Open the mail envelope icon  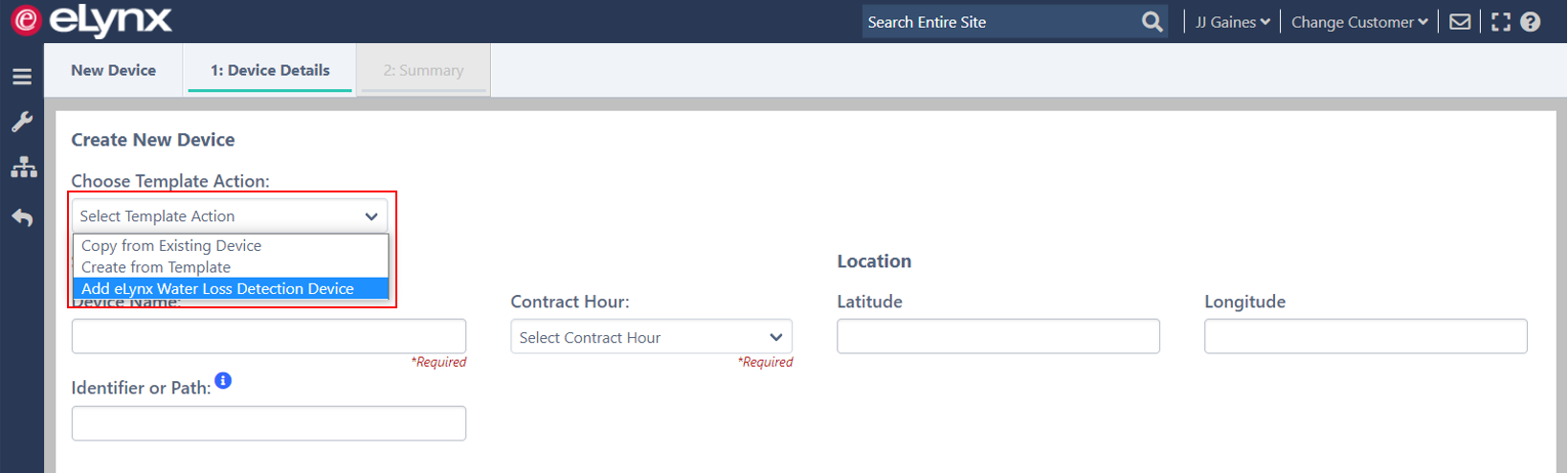(x=1460, y=21)
